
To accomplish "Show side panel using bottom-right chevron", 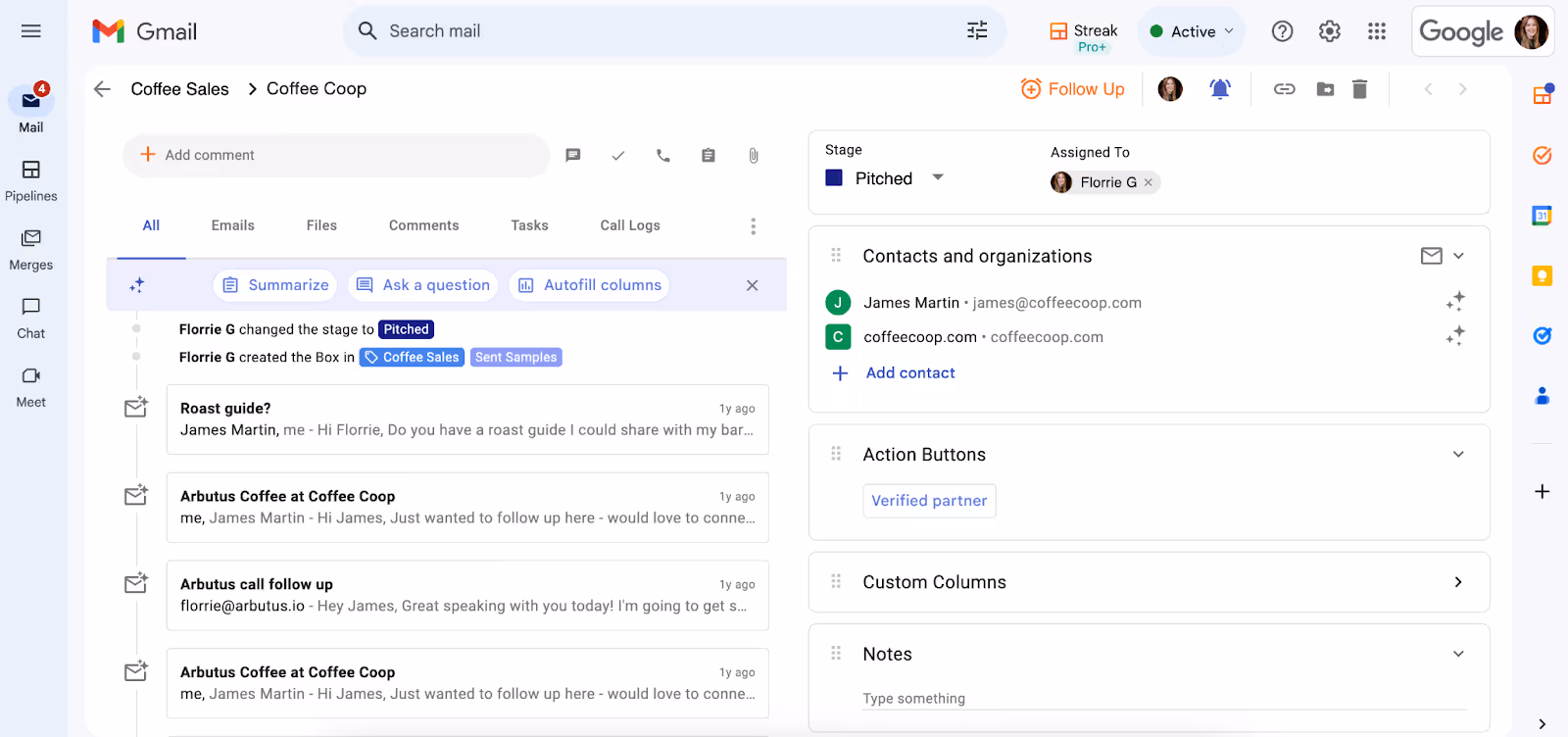I will pyautogui.click(x=1542, y=724).
